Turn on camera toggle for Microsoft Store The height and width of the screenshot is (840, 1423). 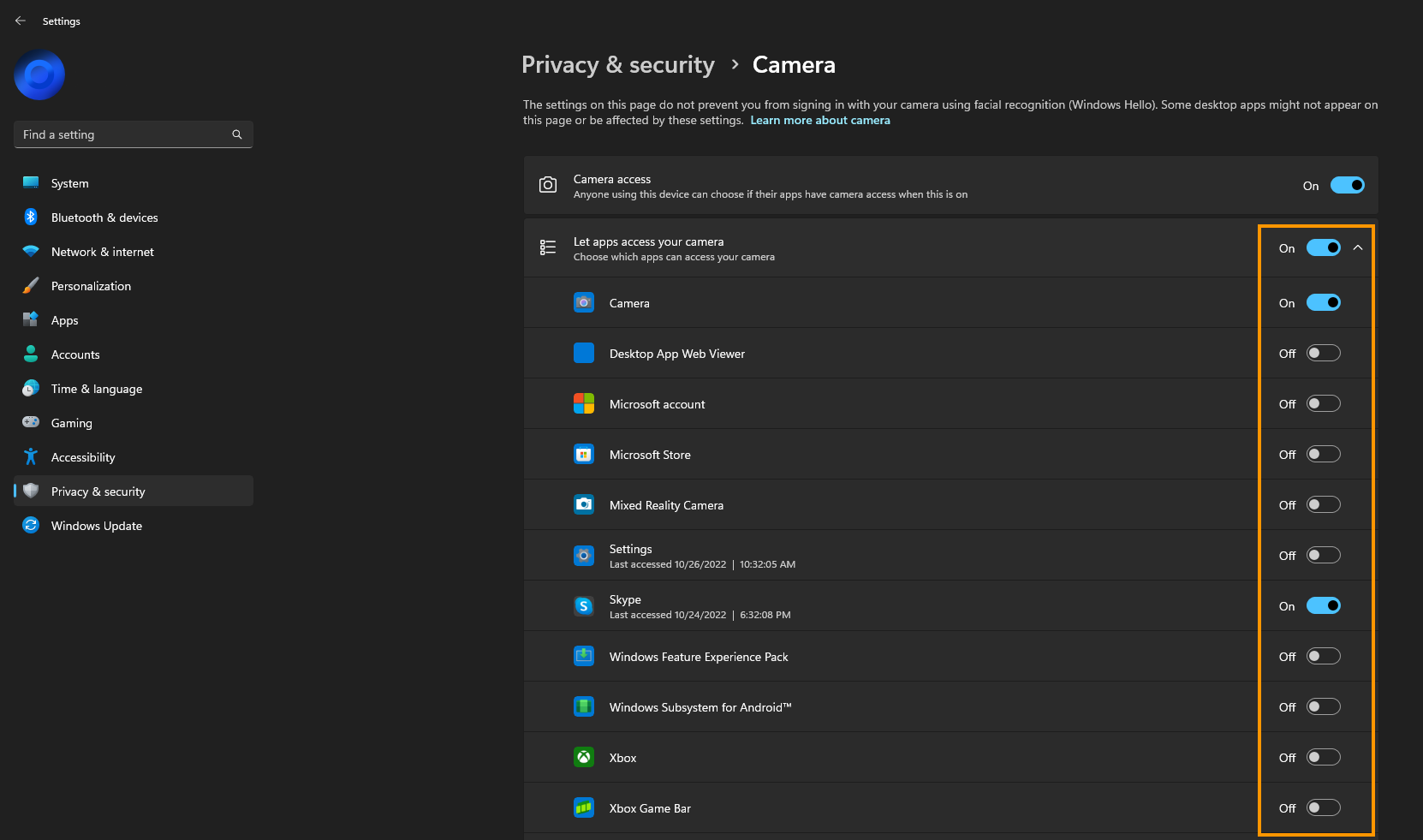pos(1324,454)
